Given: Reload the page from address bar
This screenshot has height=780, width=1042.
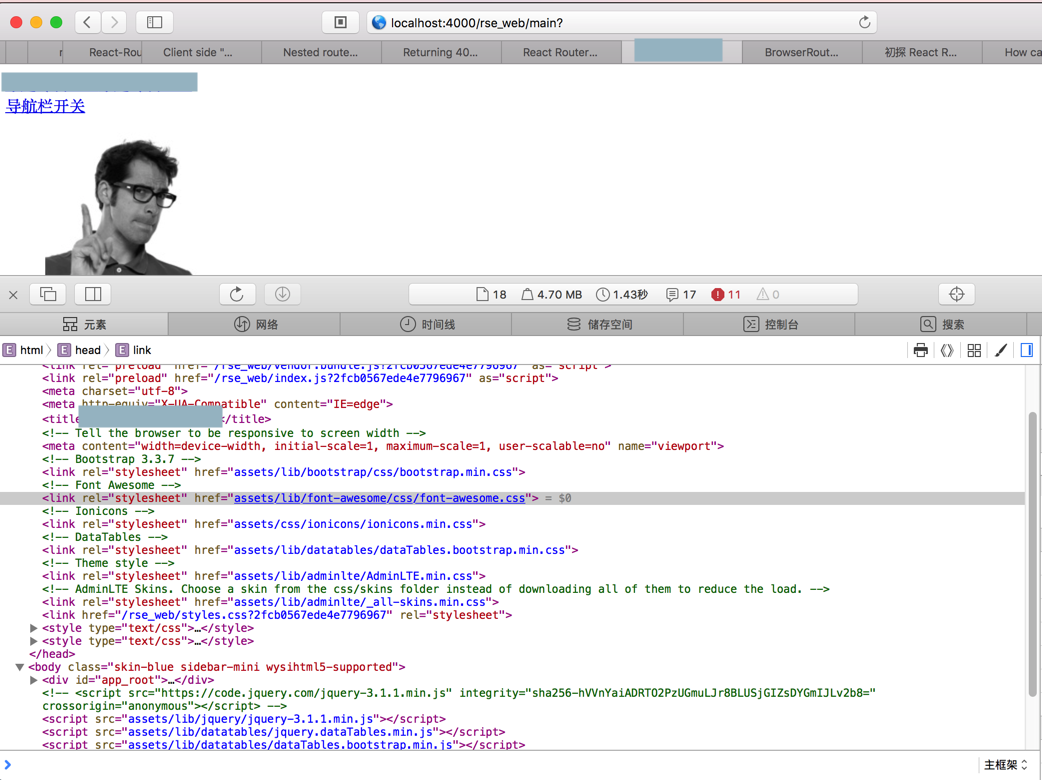Looking at the screenshot, I should [x=864, y=23].
